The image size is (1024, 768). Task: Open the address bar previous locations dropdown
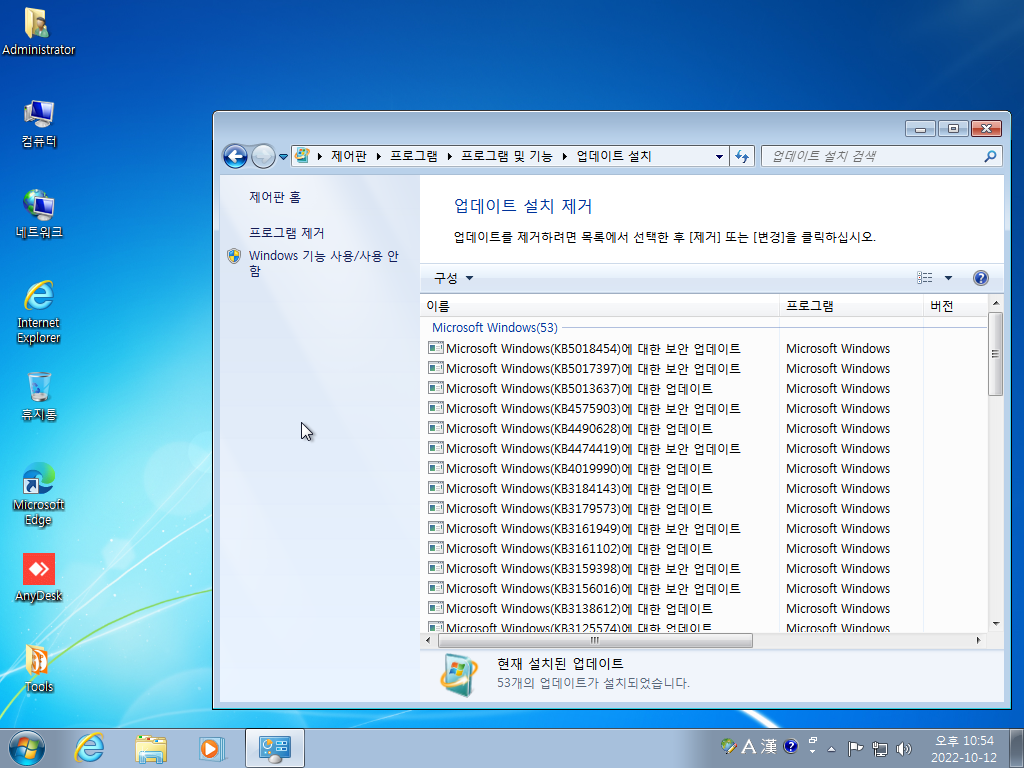click(719, 156)
